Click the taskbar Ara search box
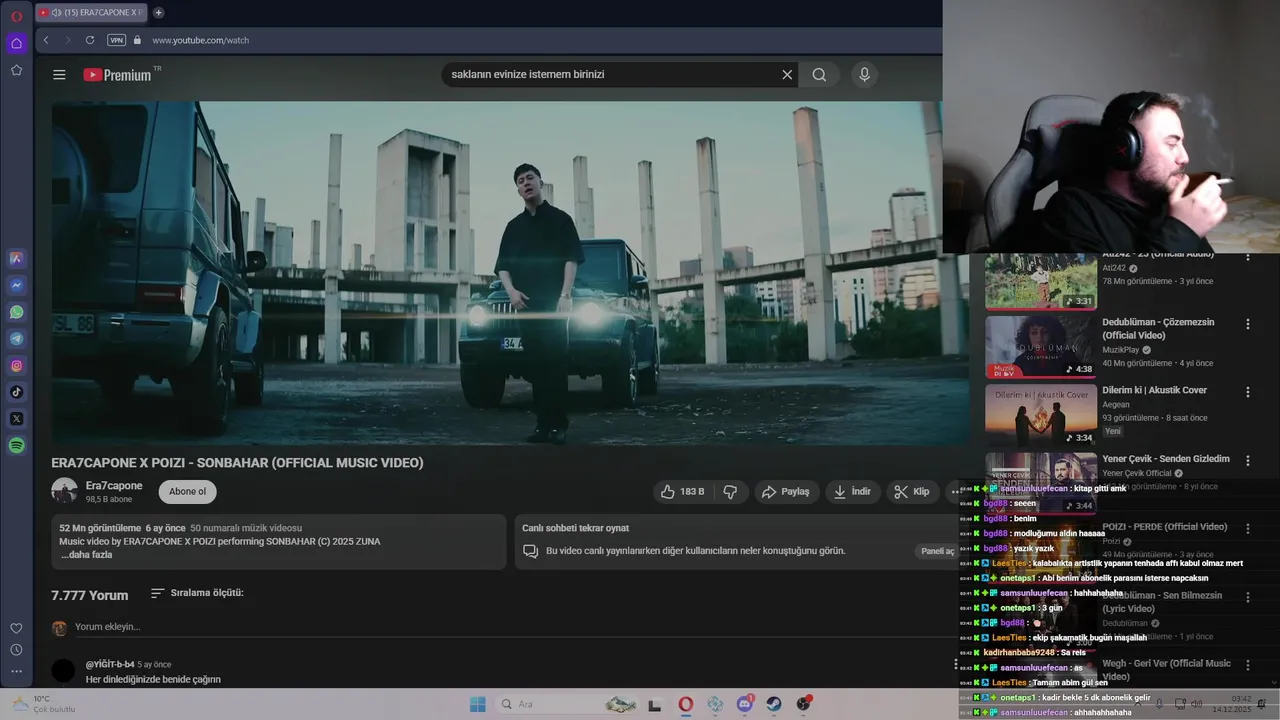The image size is (1280, 720). click(565, 704)
